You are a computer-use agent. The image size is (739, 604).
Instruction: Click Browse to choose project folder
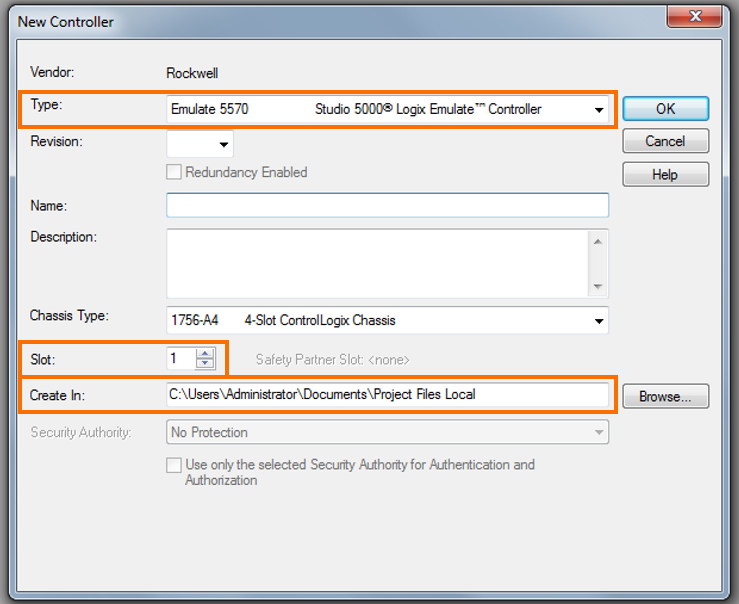click(665, 396)
